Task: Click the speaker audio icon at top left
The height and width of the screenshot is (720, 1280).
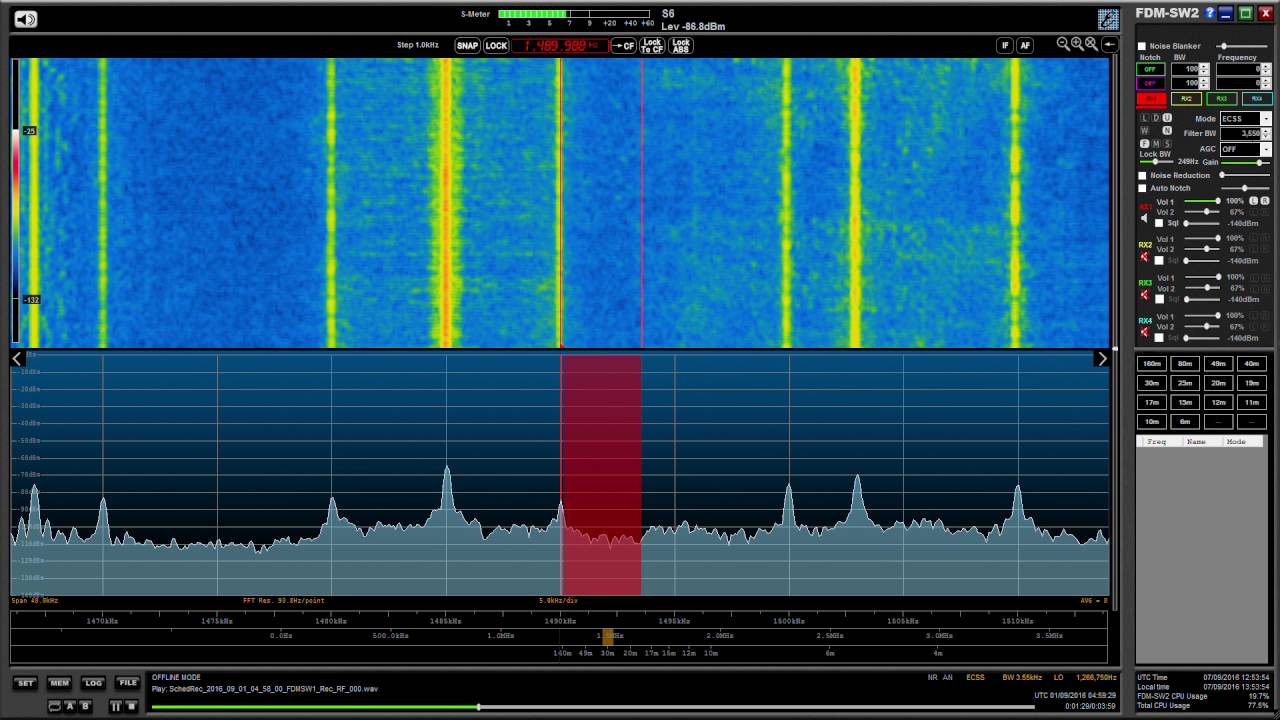Action: click(x=25, y=19)
